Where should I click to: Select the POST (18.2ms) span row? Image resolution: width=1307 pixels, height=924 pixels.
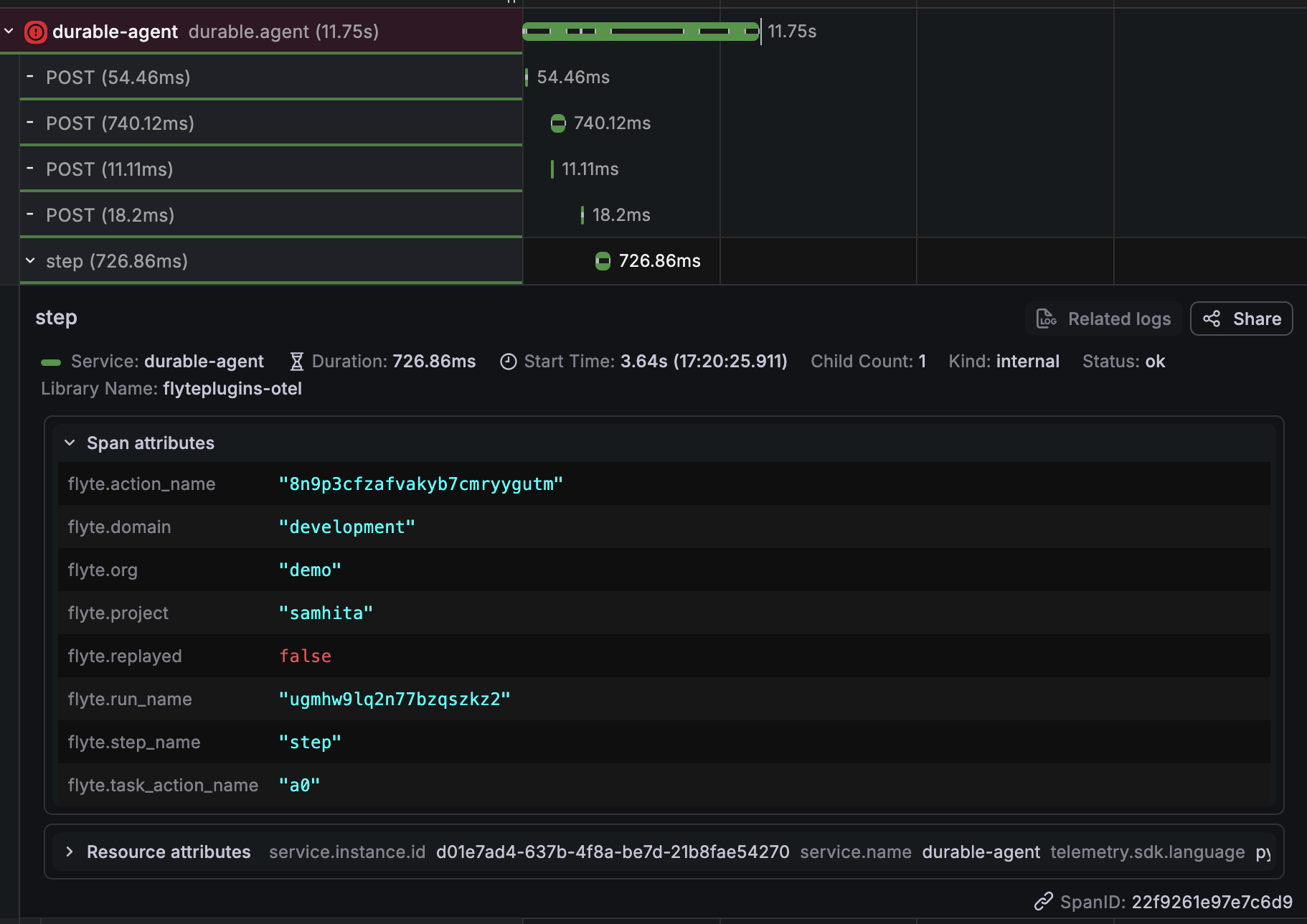pyautogui.click(x=271, y=215)
